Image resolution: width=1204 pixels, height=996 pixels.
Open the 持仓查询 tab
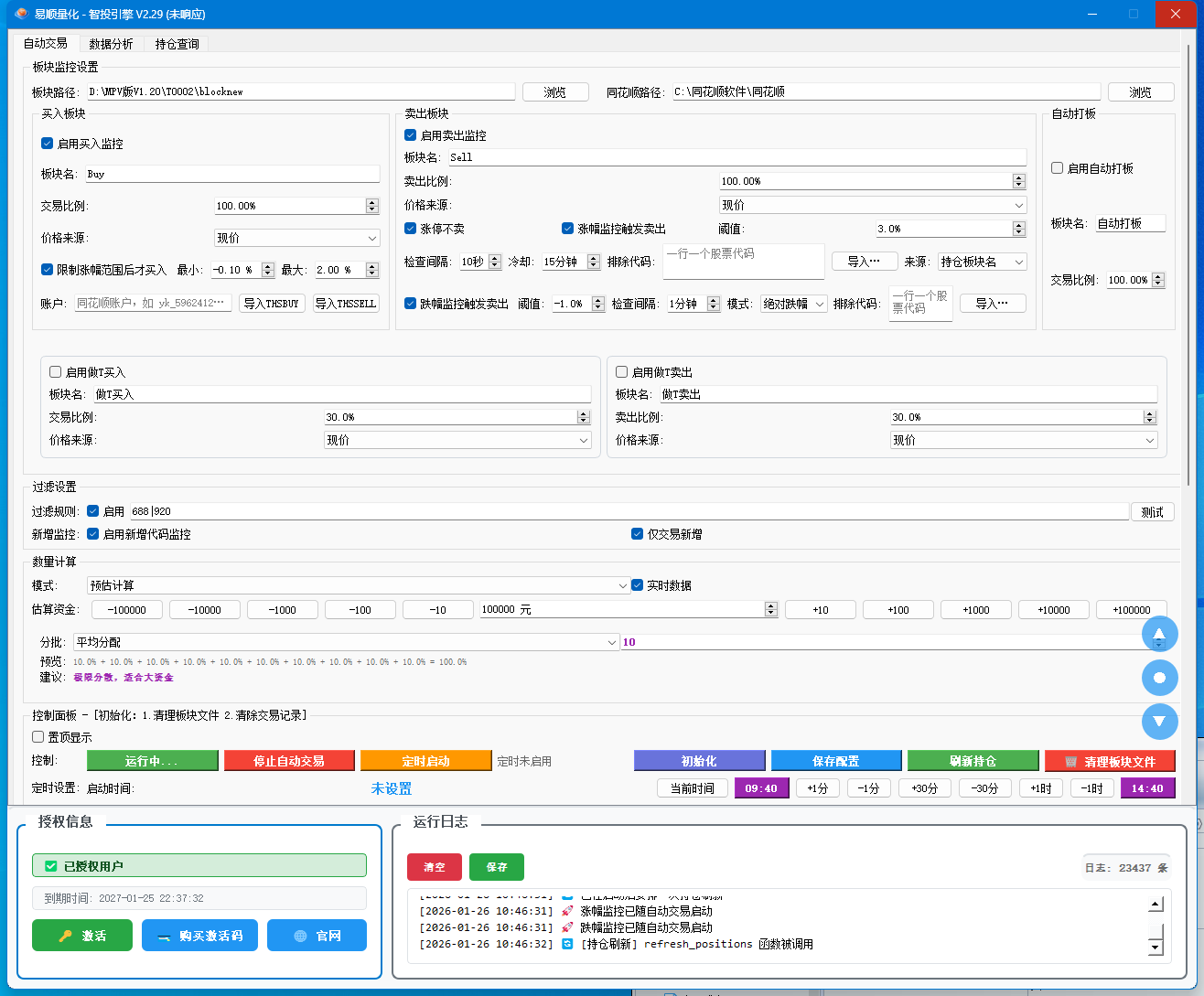(177, 44)
